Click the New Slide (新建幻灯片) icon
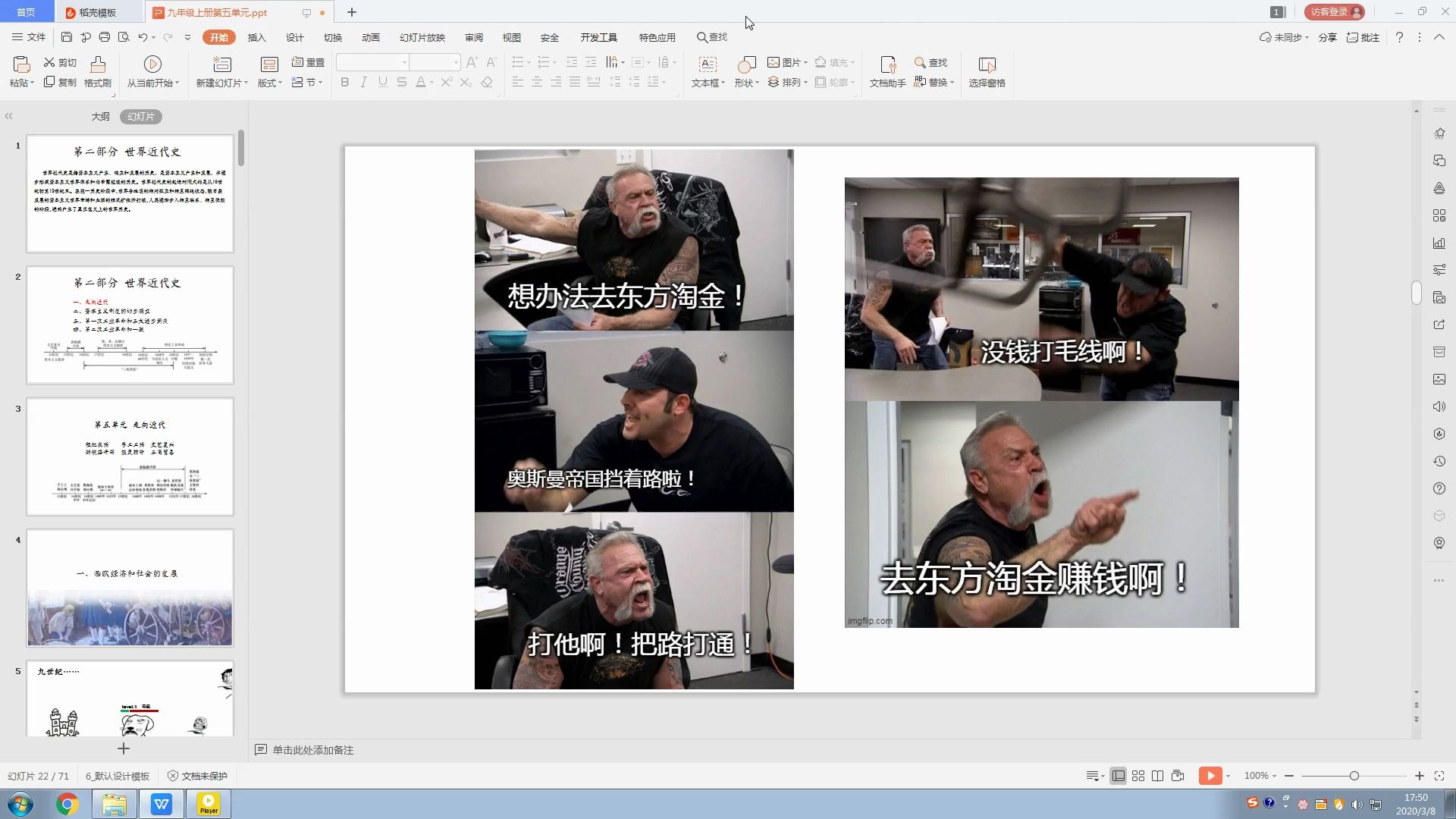This screenshot has width=1456, height=819. coord(221,64)
